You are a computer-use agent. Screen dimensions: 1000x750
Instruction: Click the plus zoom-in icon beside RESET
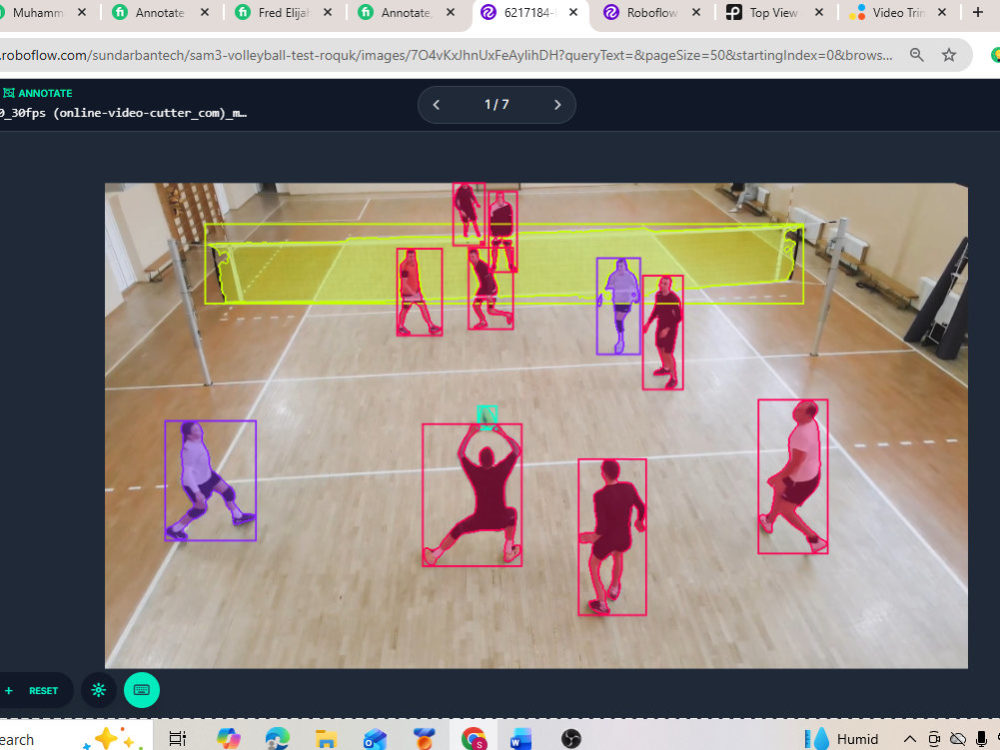pyautogui.click(x=9, y=691)
